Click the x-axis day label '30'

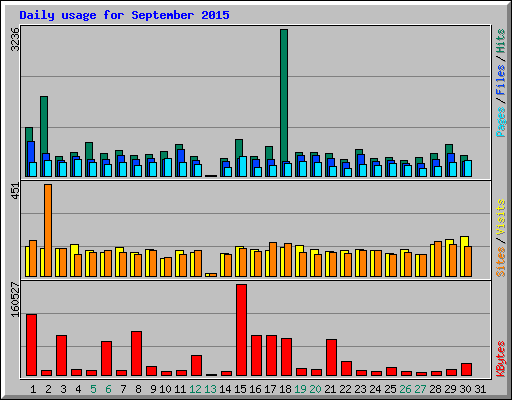(x=465, y=389)
